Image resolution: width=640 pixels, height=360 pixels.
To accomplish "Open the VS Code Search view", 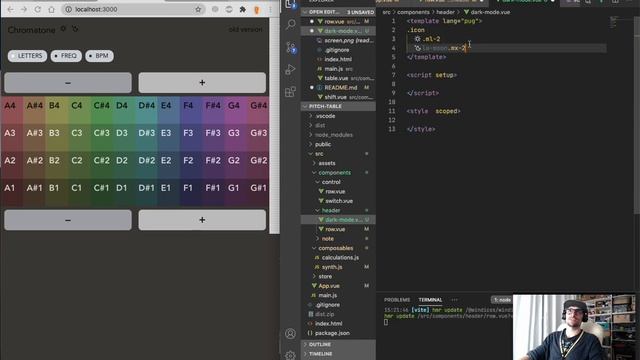I will pyautogui.click(x=290, y=24).
